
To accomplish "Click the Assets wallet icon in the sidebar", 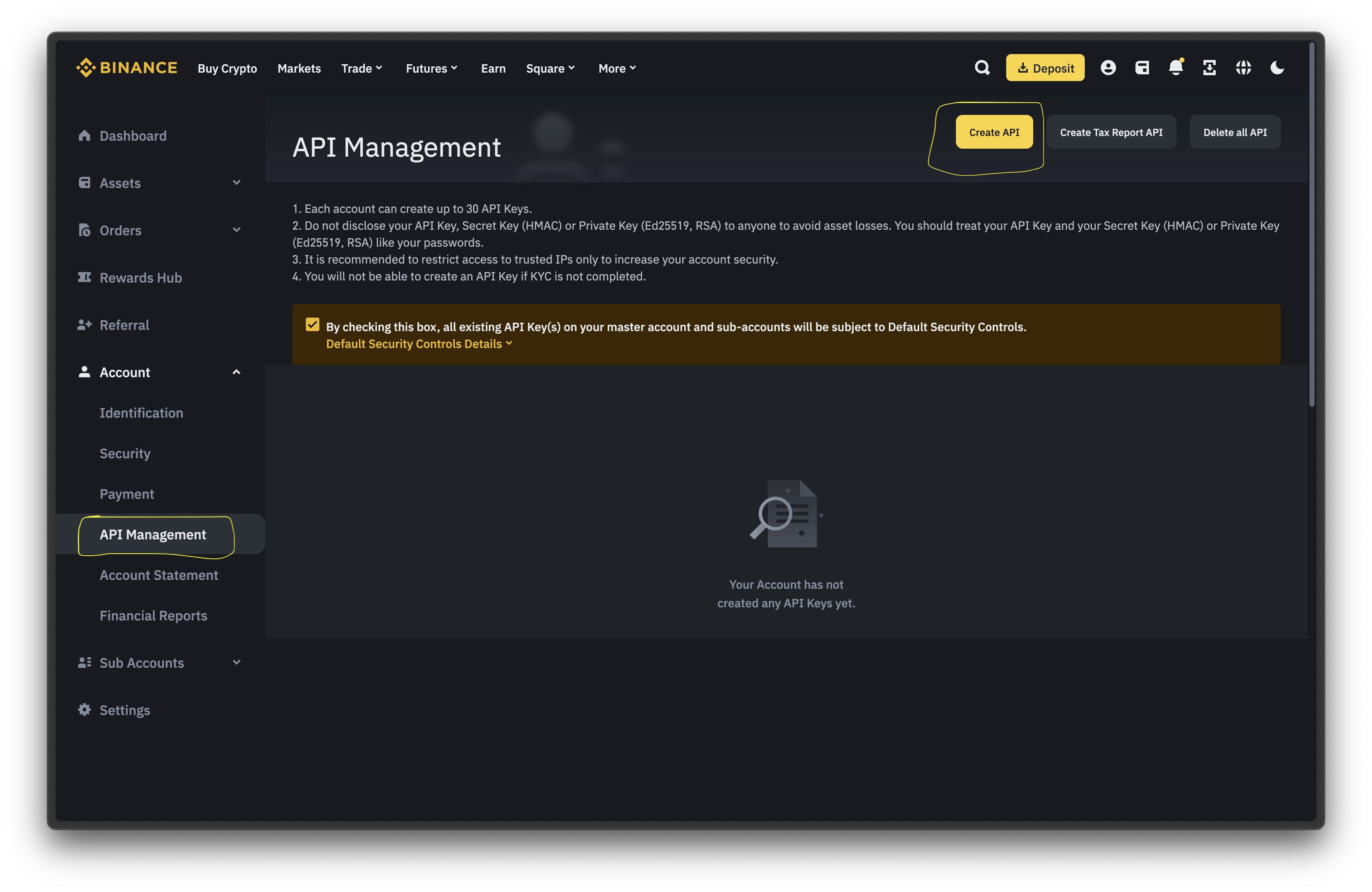I will [84, 182].
